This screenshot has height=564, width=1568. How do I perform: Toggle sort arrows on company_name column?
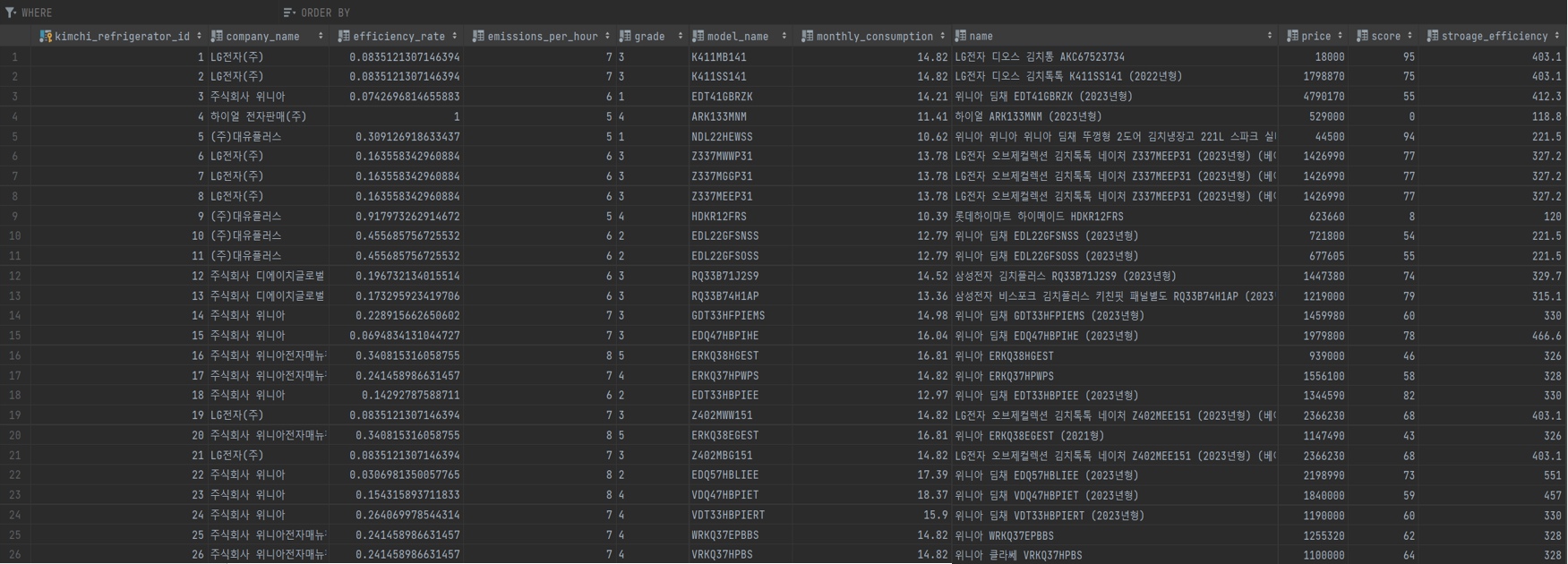(321, 36)
